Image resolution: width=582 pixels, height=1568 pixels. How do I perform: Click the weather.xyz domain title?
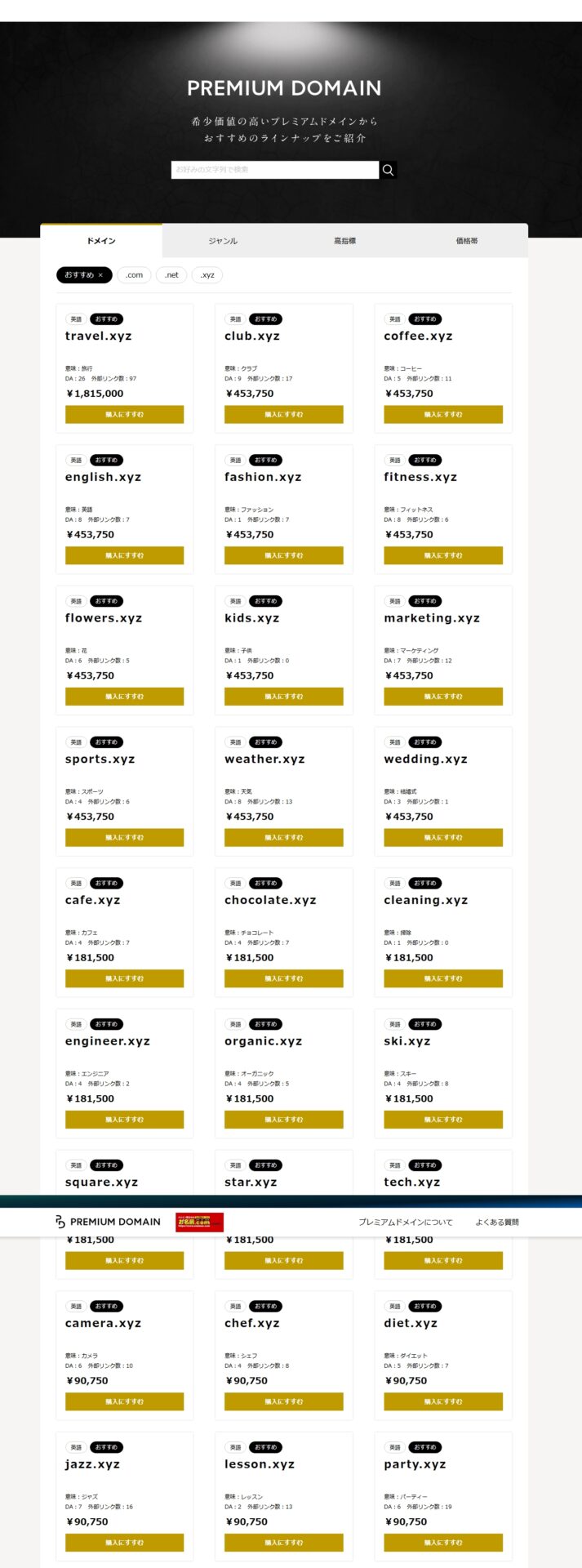(264, 759)
